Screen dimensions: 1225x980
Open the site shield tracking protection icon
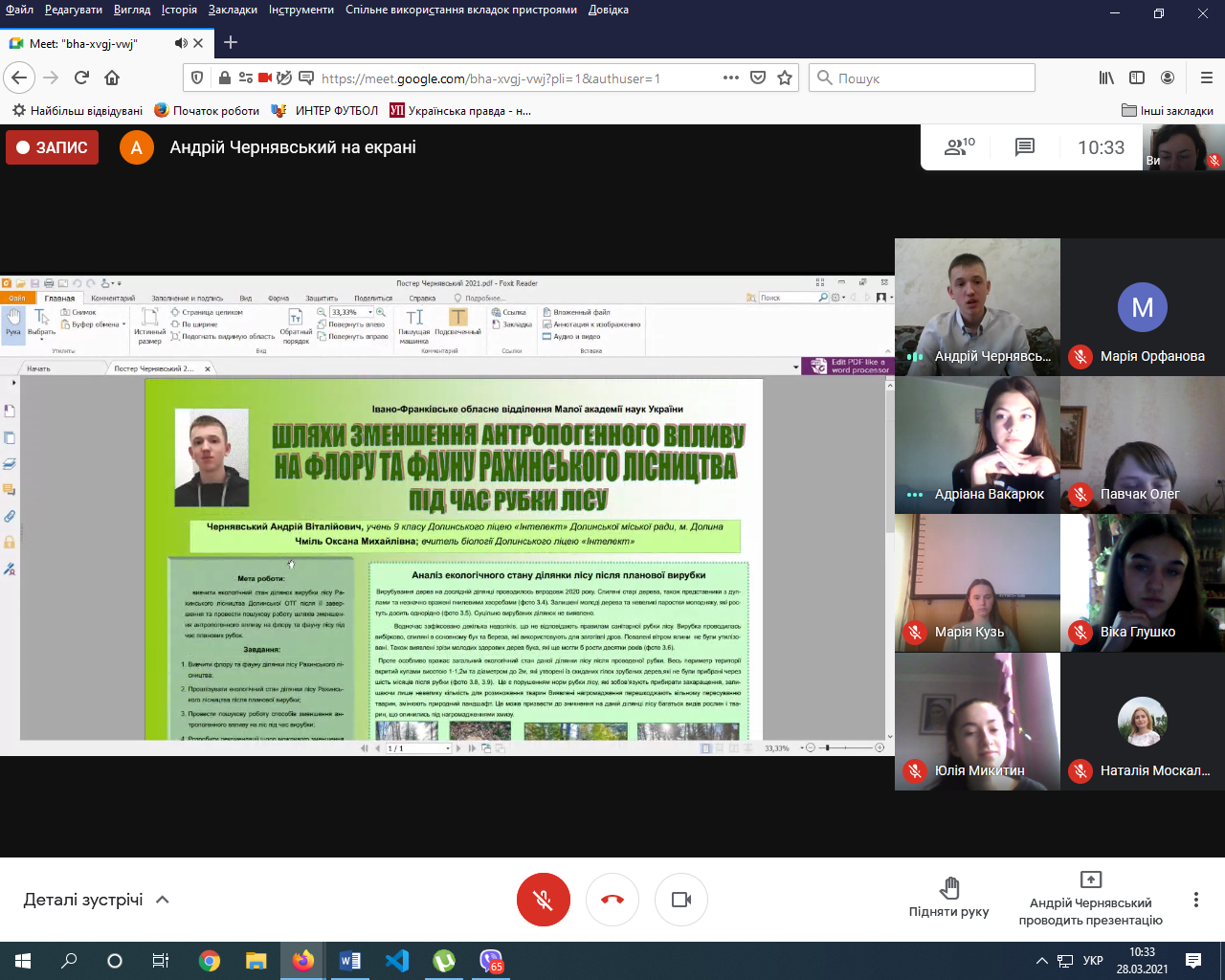[x=197, y=78]
